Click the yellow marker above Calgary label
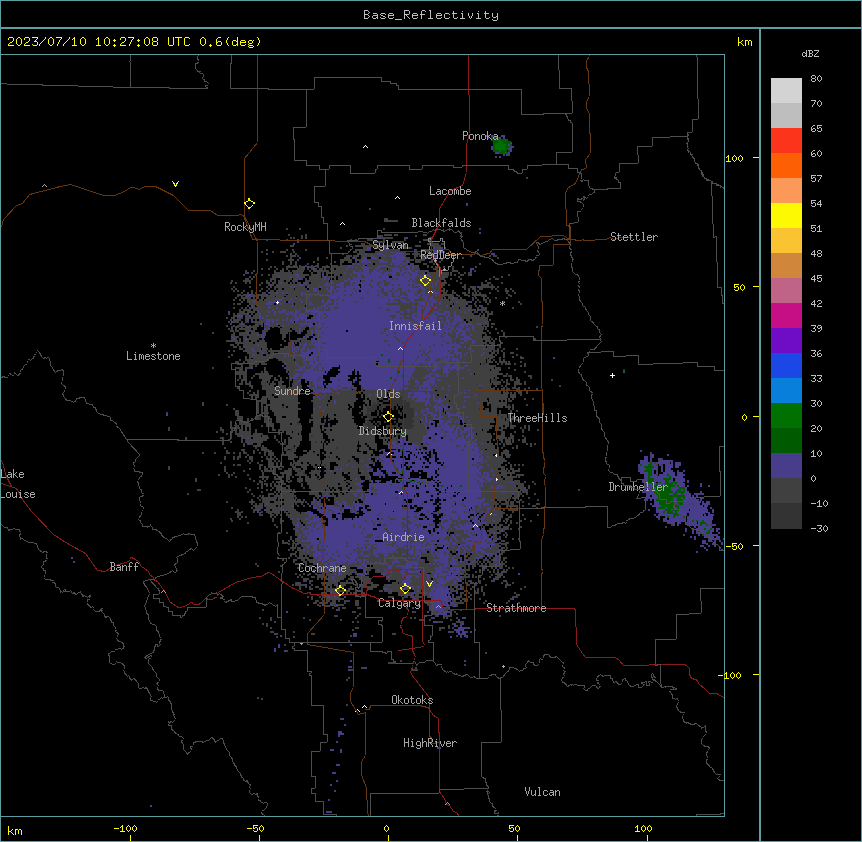 (x=405, y=589)
